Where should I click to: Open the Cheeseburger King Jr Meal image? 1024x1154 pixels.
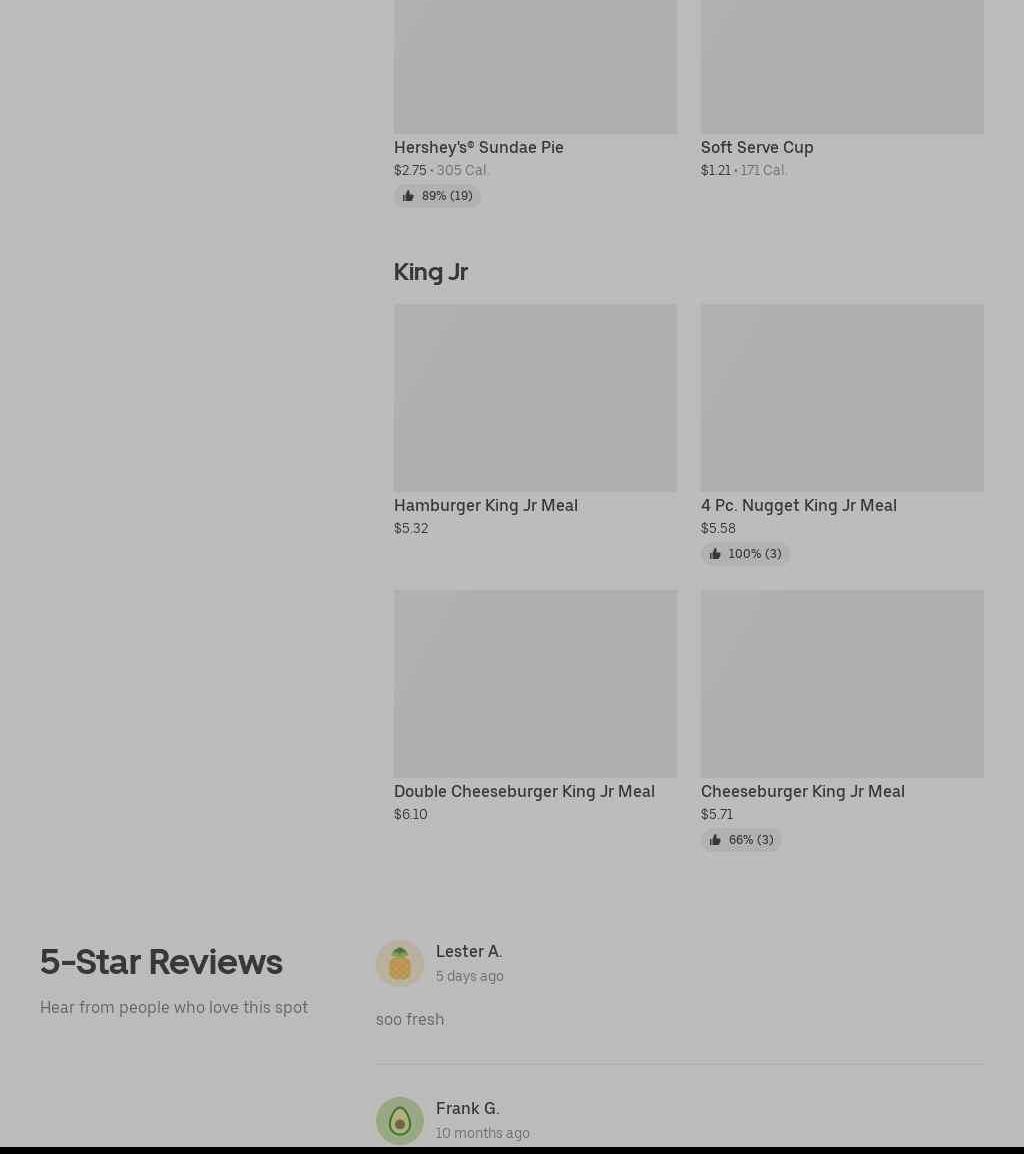(842, 684)
